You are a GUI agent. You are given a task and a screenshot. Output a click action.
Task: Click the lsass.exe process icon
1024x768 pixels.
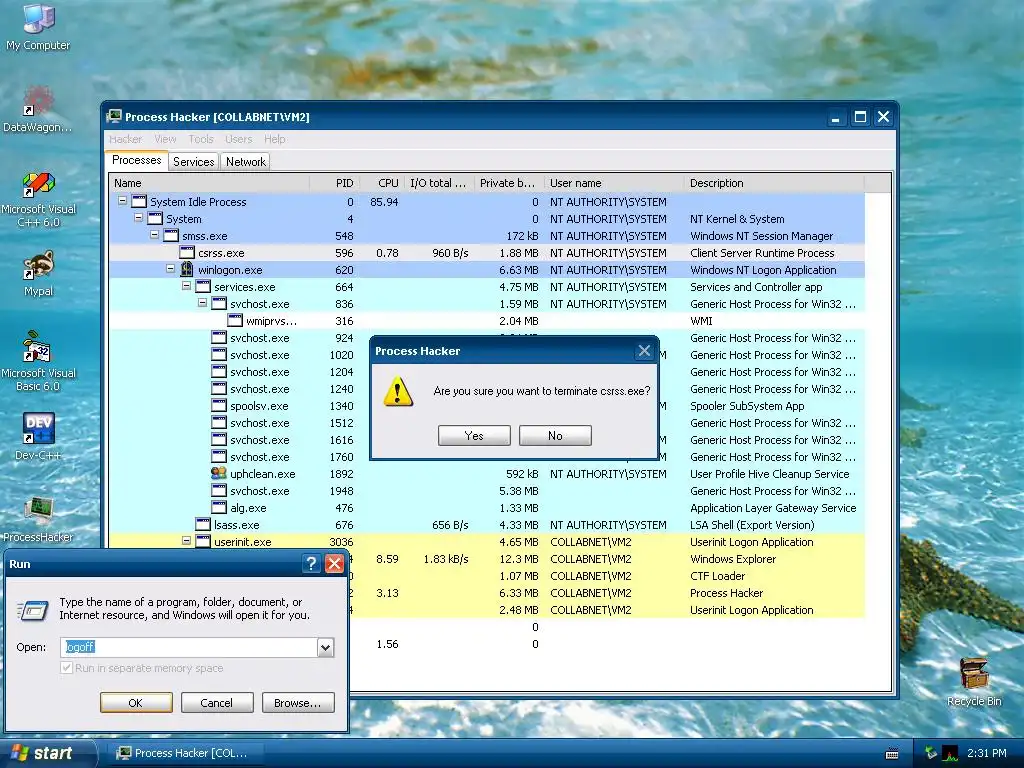(x=203, y=524)
